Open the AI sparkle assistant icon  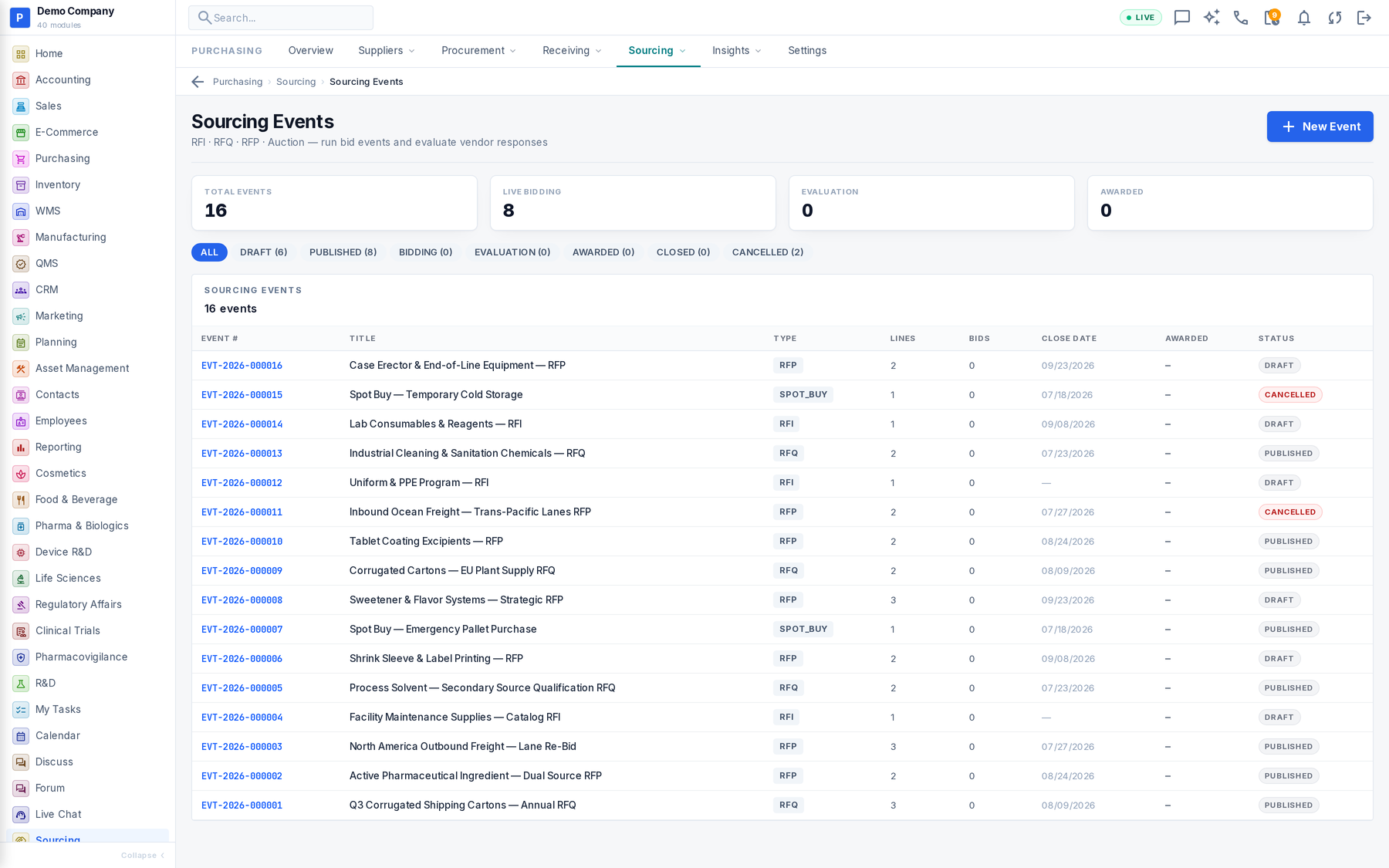point(1212,18)
